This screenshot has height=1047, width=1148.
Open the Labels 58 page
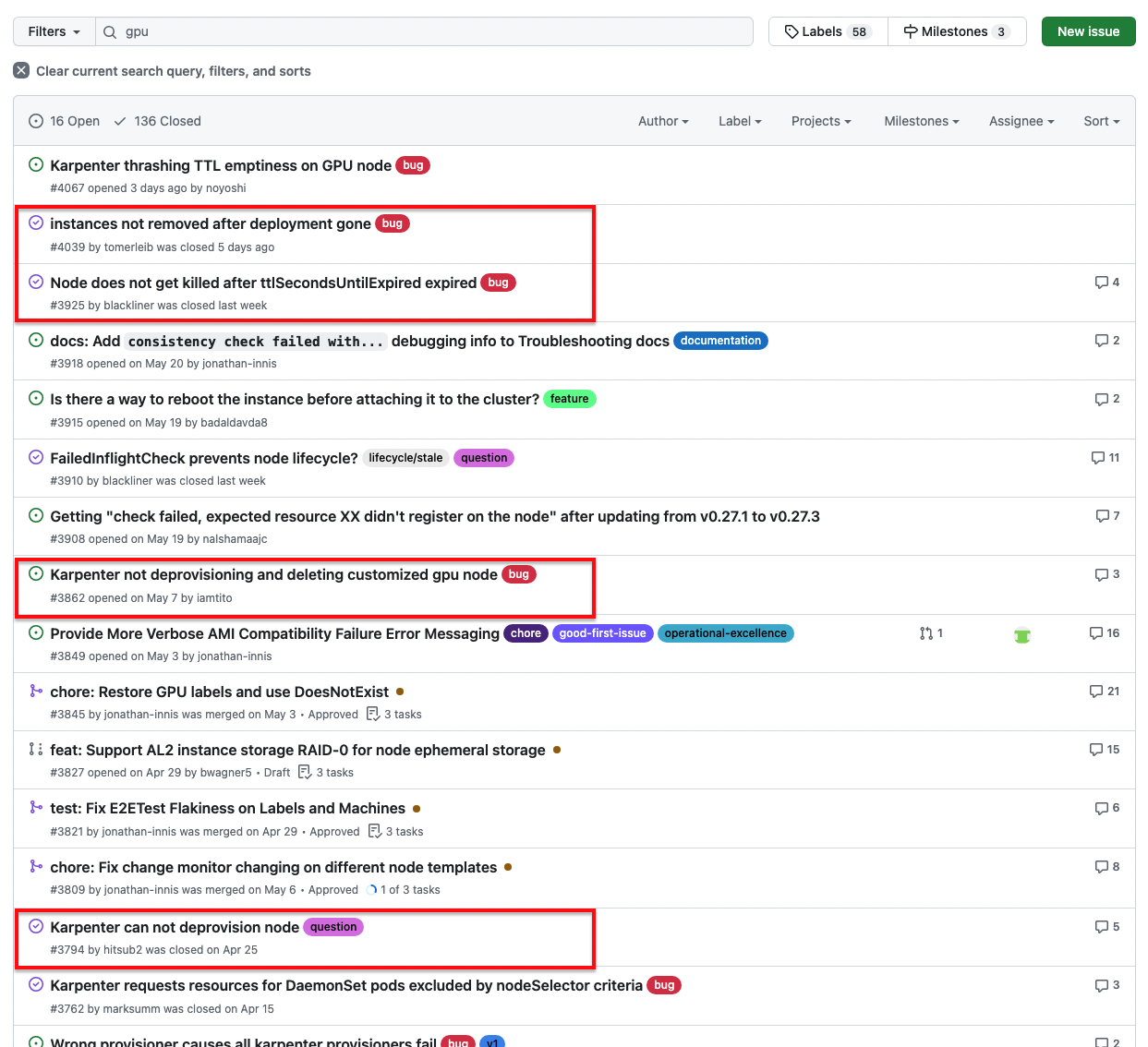(828, 31)
